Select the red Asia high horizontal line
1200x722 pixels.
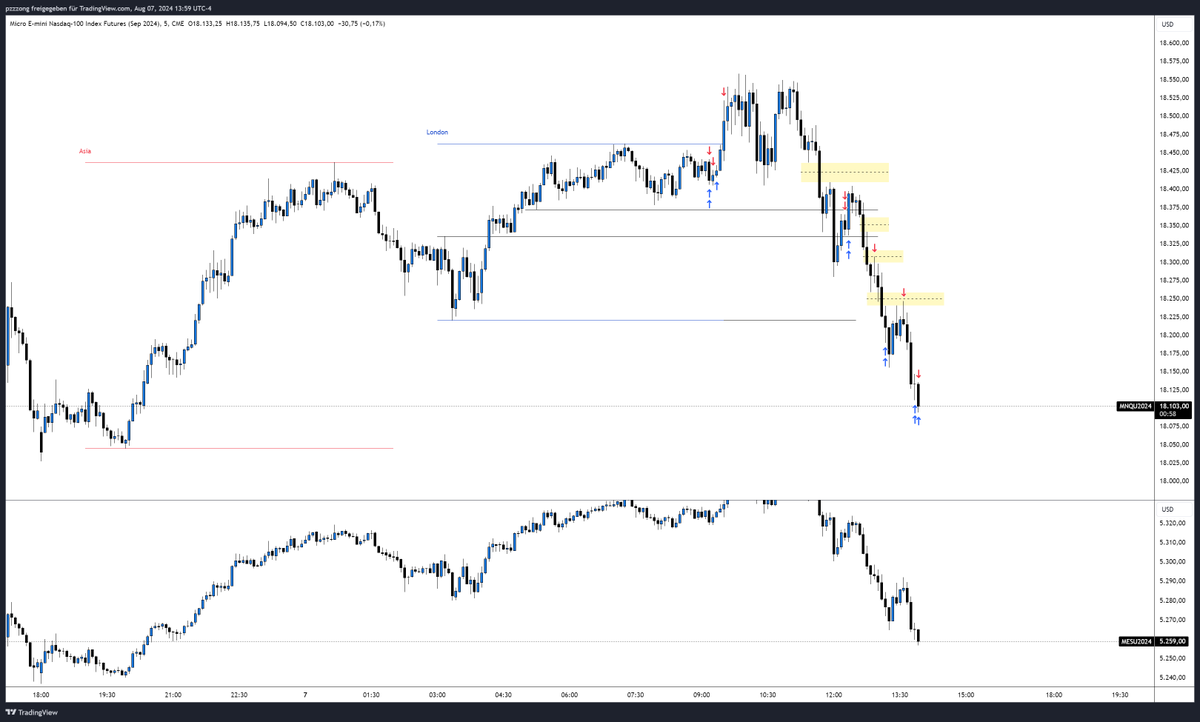[x=239, y=162]
